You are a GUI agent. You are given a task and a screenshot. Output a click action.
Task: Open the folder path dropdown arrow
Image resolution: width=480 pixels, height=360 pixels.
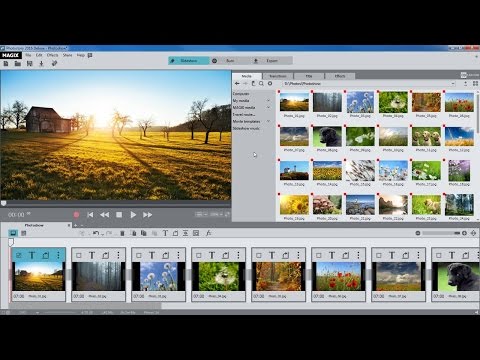pos(453,84)
